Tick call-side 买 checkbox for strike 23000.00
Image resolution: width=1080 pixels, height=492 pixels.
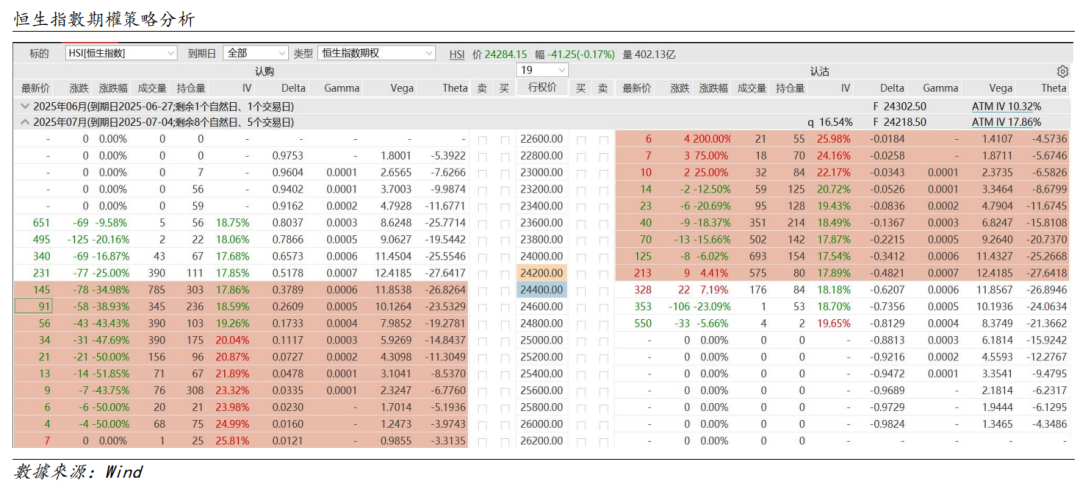tap(504, 172)
